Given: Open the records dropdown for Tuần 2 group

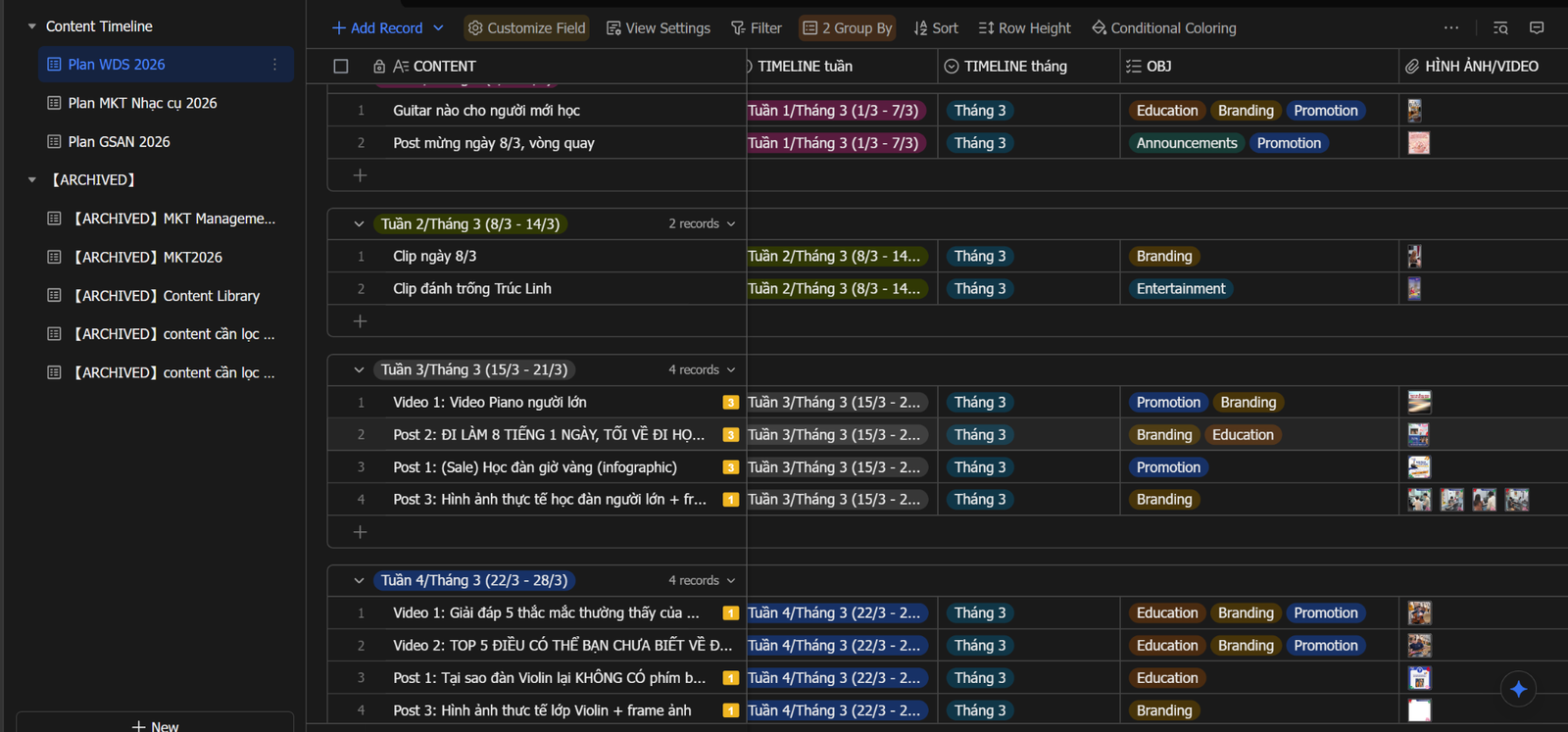Looking at the screenshot, I should (x=702, y=224).
